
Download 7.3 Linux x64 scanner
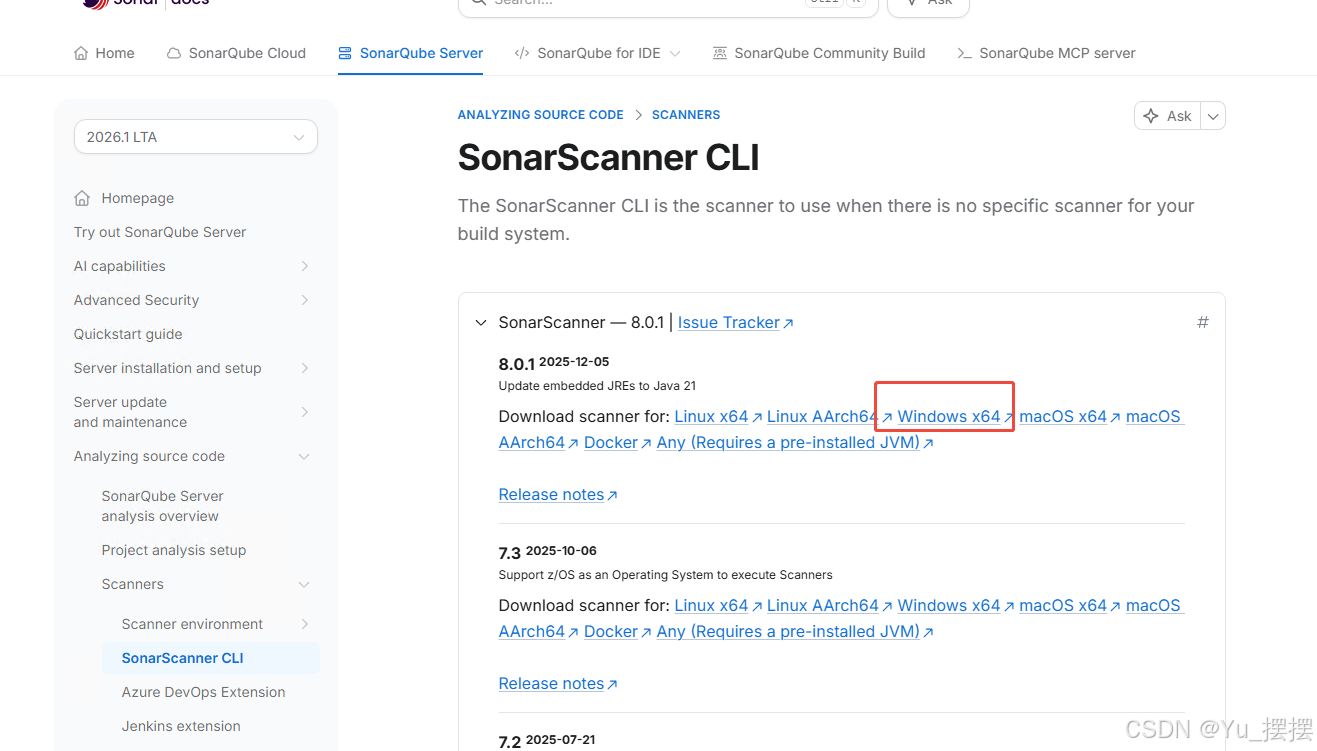pyautogui.click(x=711, y=605)
